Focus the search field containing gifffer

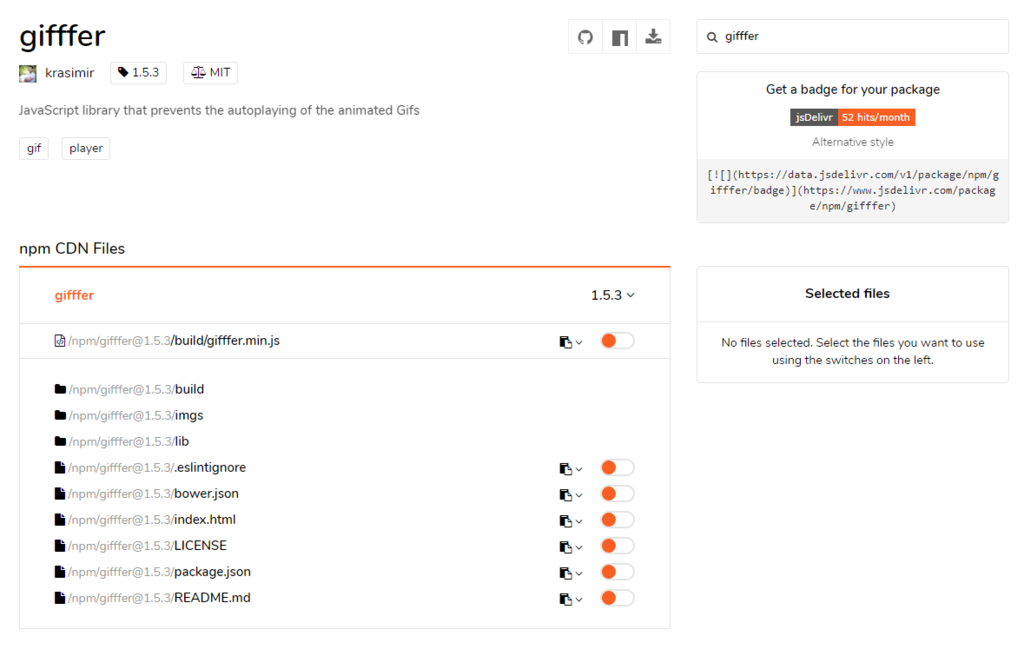[852, 37]
